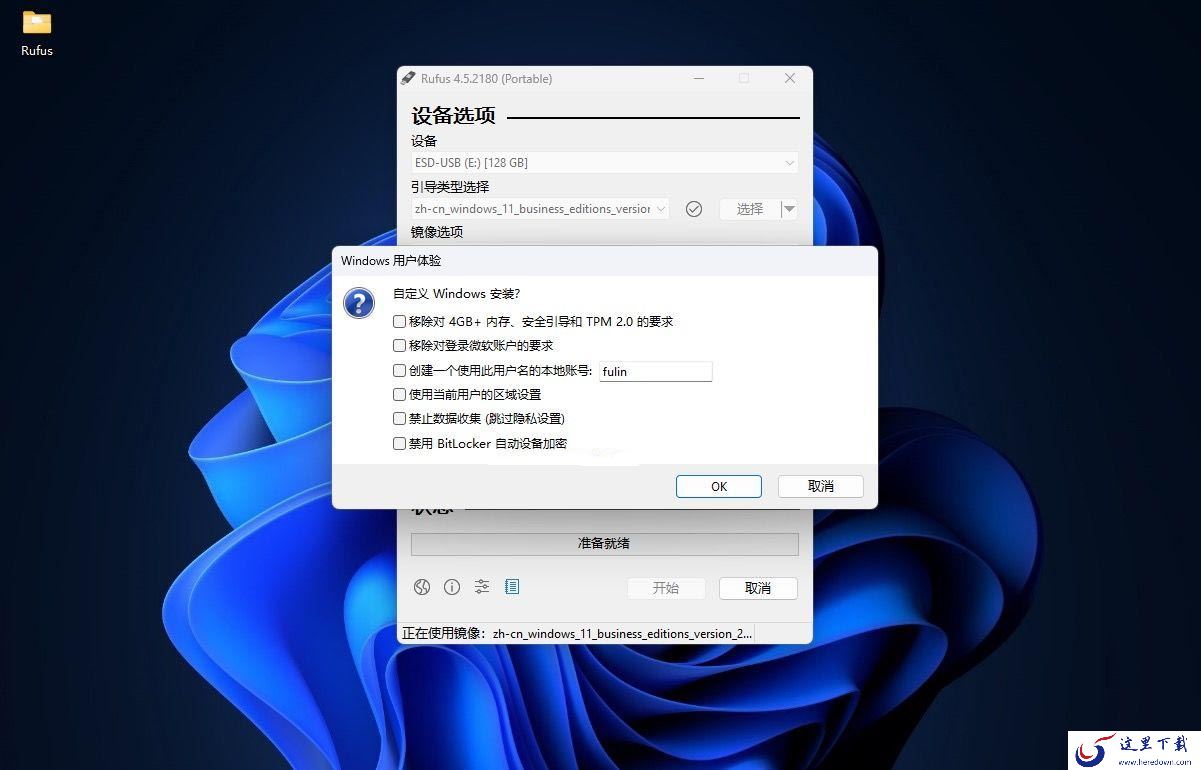Open Rufus application settings sliders icon
The width and height of the screenshot is (1201, 770).
coord(482,587)
